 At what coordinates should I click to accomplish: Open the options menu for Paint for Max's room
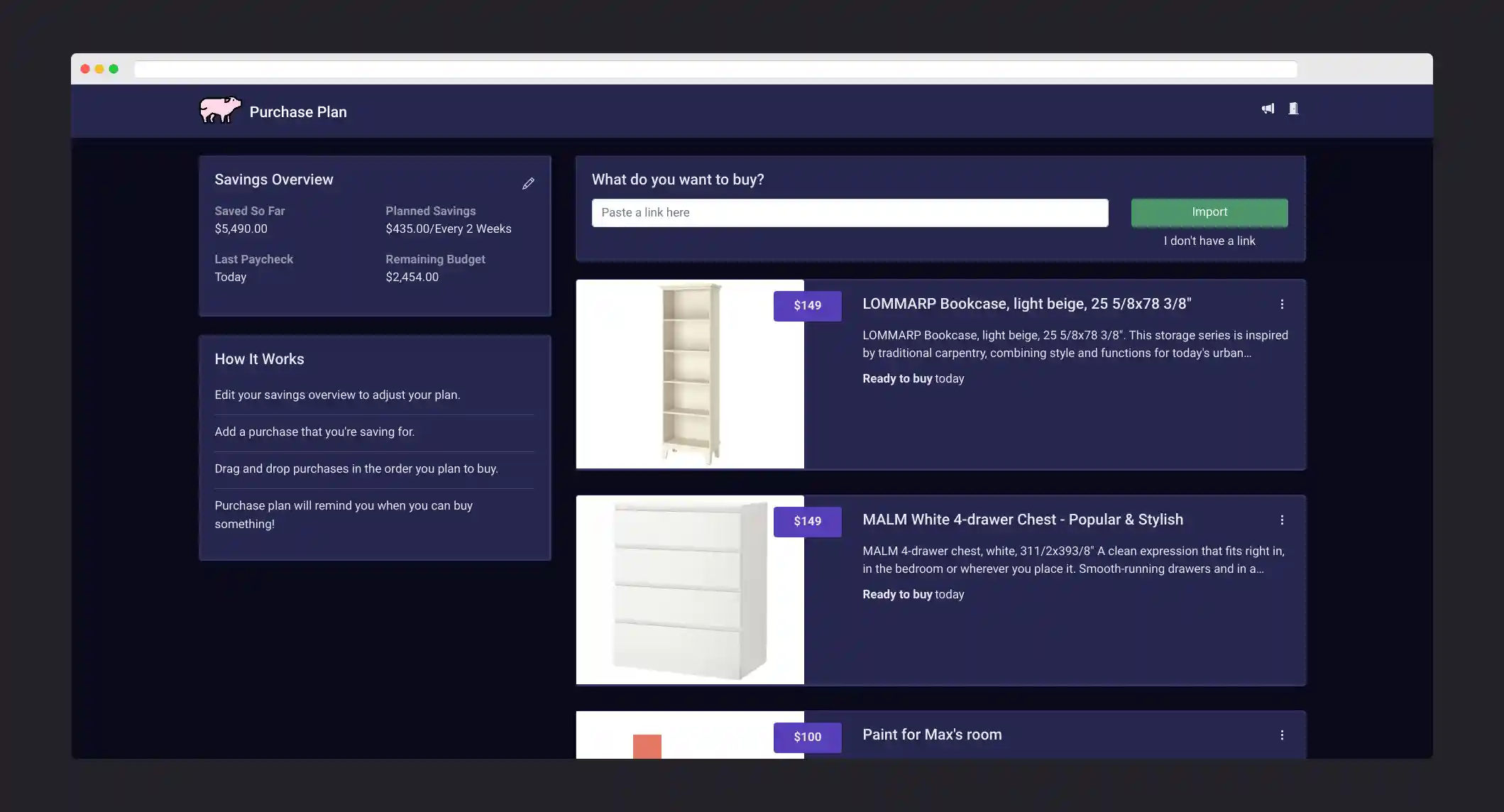(1282, 735)
